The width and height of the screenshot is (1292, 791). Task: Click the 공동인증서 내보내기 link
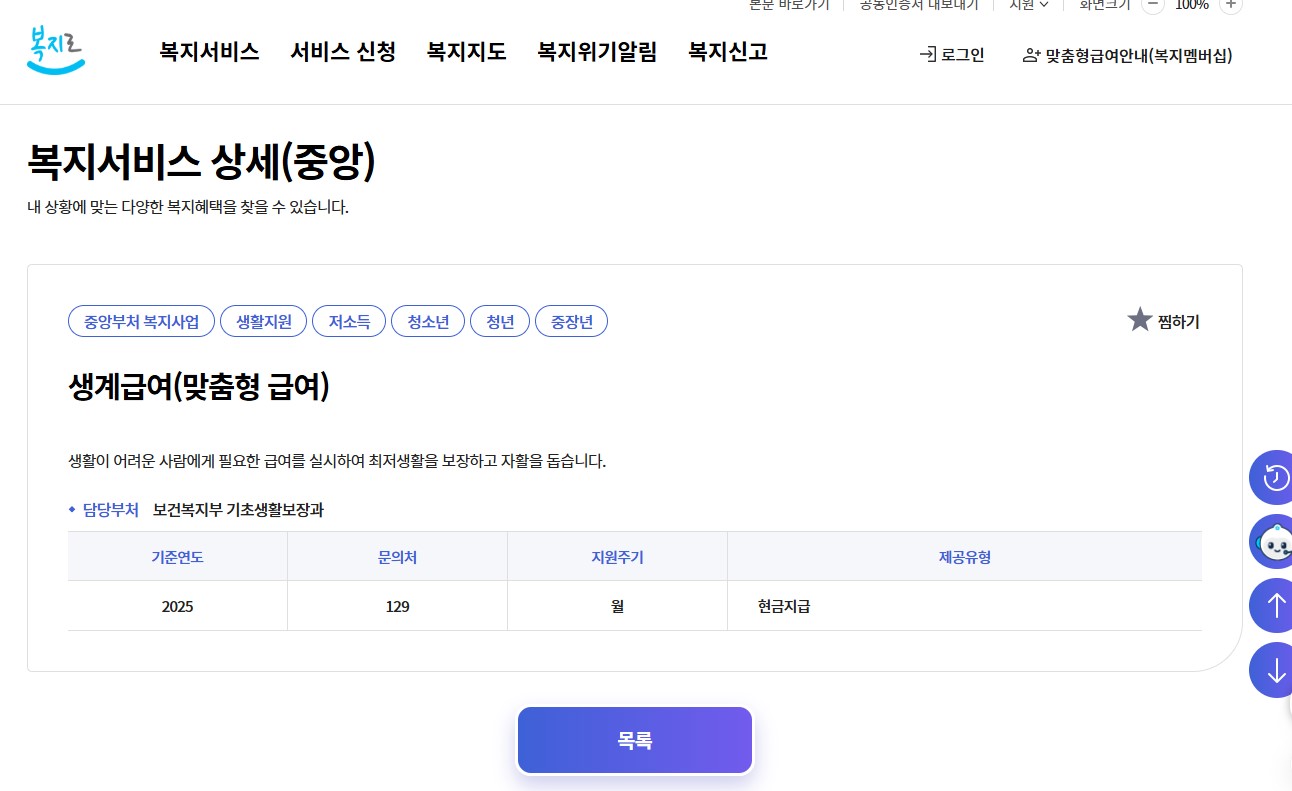pos(917,5)
